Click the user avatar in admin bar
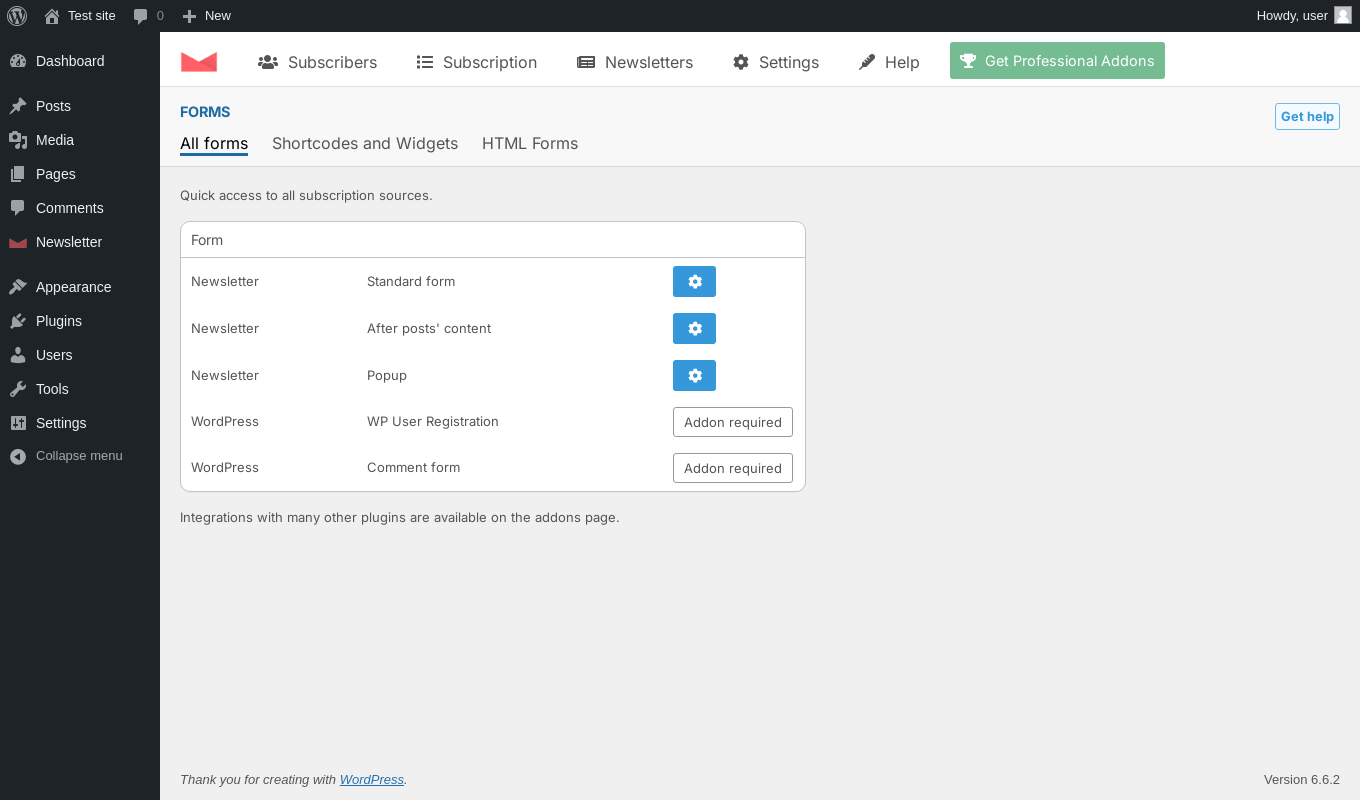The height and width of the screenshot is (800, 1360). click(x=1342, y=15)
